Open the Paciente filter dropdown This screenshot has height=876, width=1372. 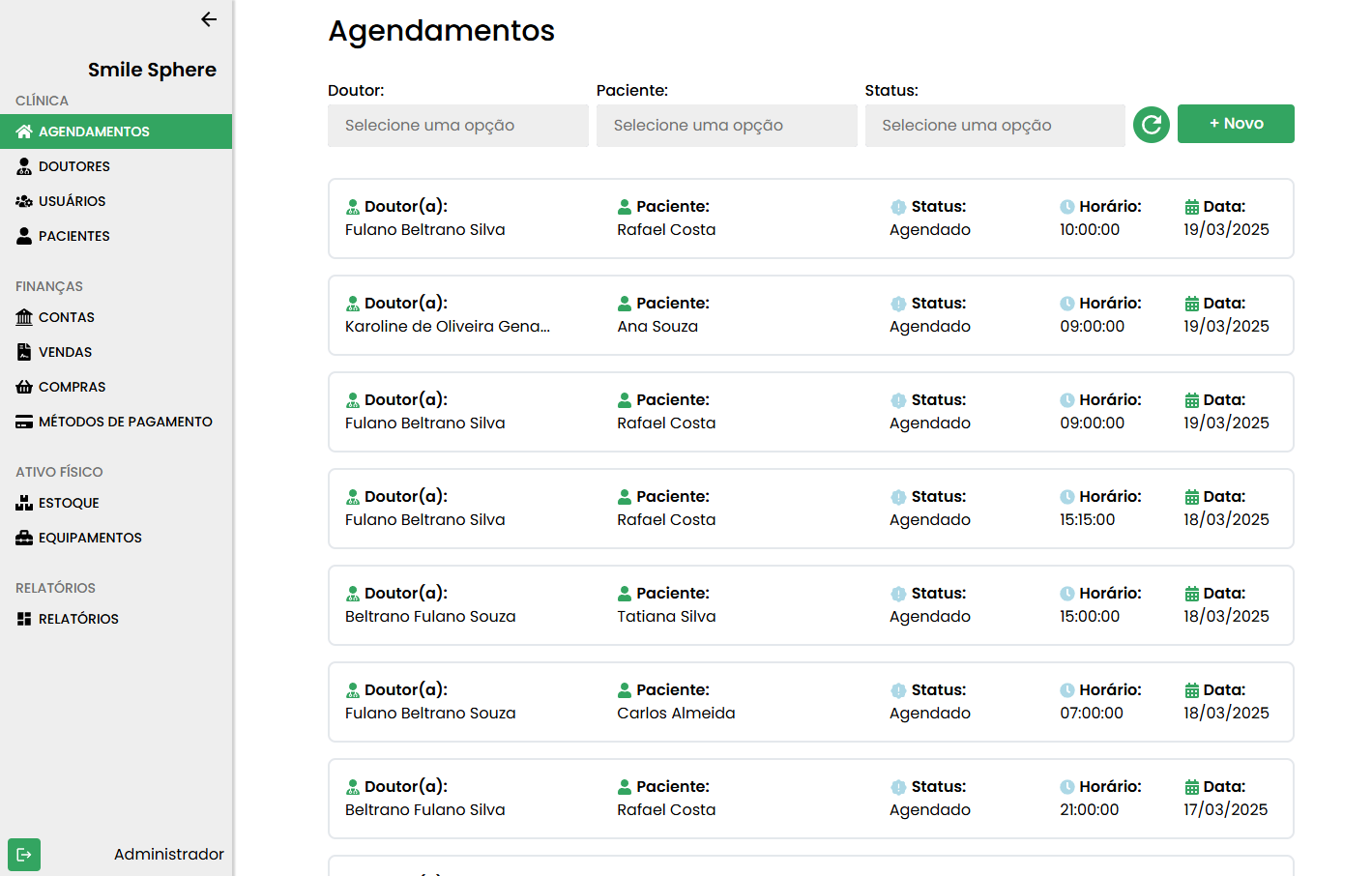(x=726, y=126)
